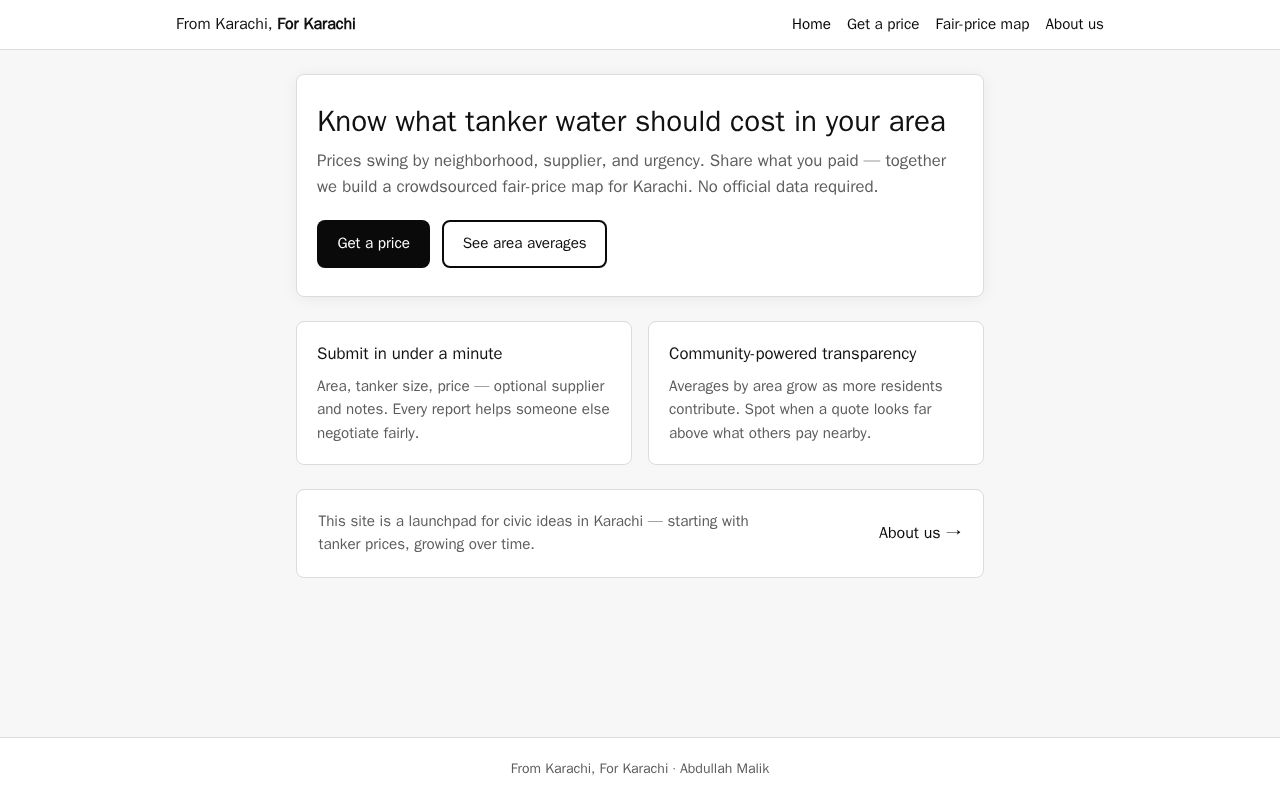Click the black Get a price button
Screen dimensions: 1280x800
click(x=373, y=244)
